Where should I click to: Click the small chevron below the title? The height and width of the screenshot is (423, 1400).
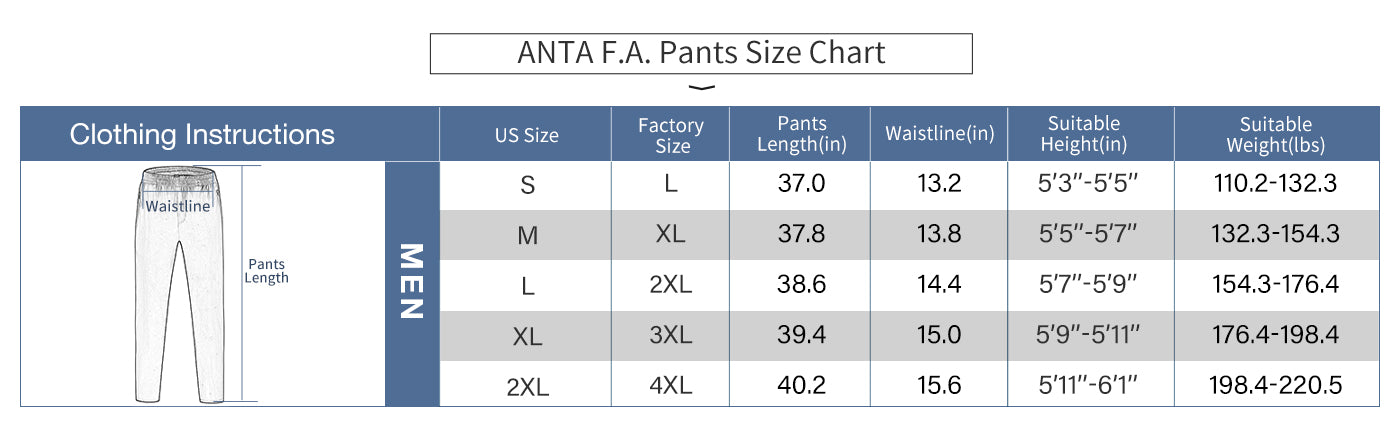[703, 87]
